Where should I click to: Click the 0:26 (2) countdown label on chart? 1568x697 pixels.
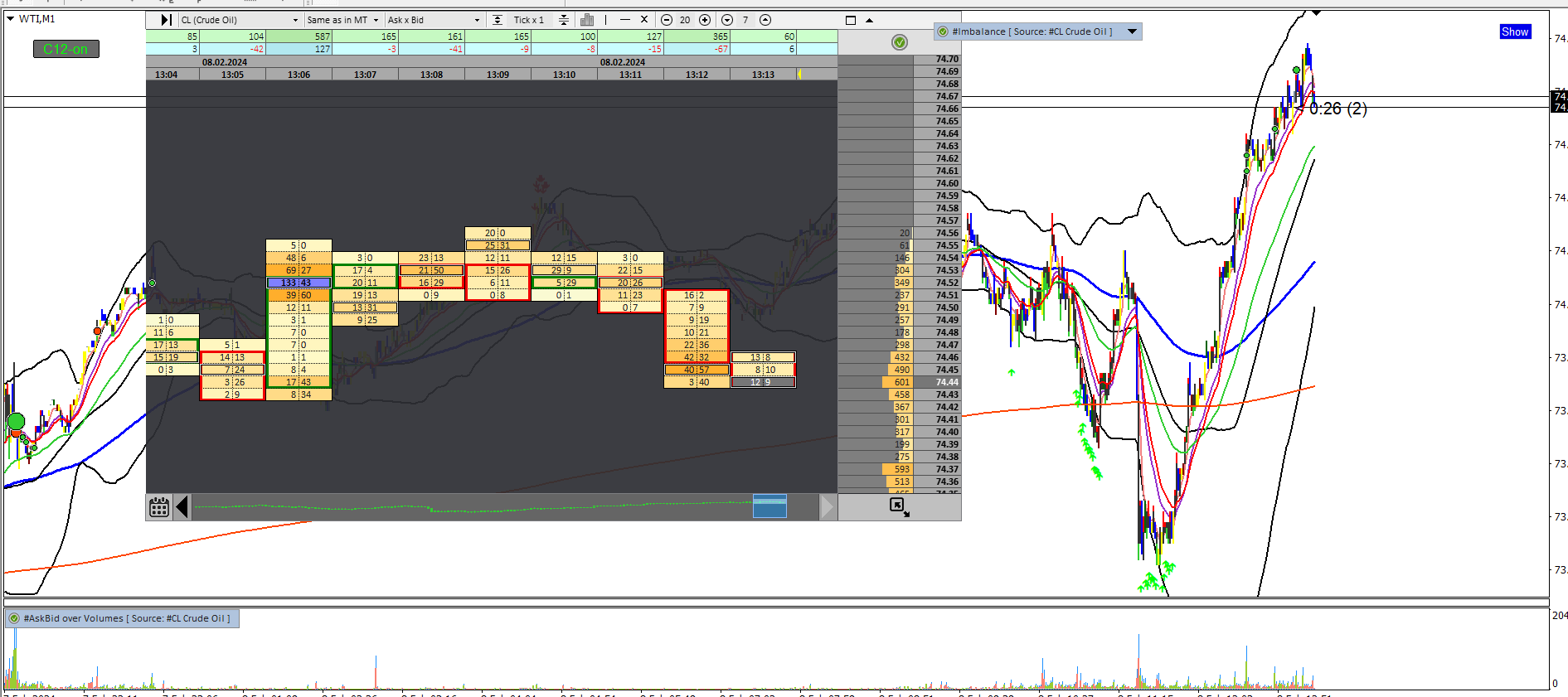pyautogui.click(x=1338, y=109)
